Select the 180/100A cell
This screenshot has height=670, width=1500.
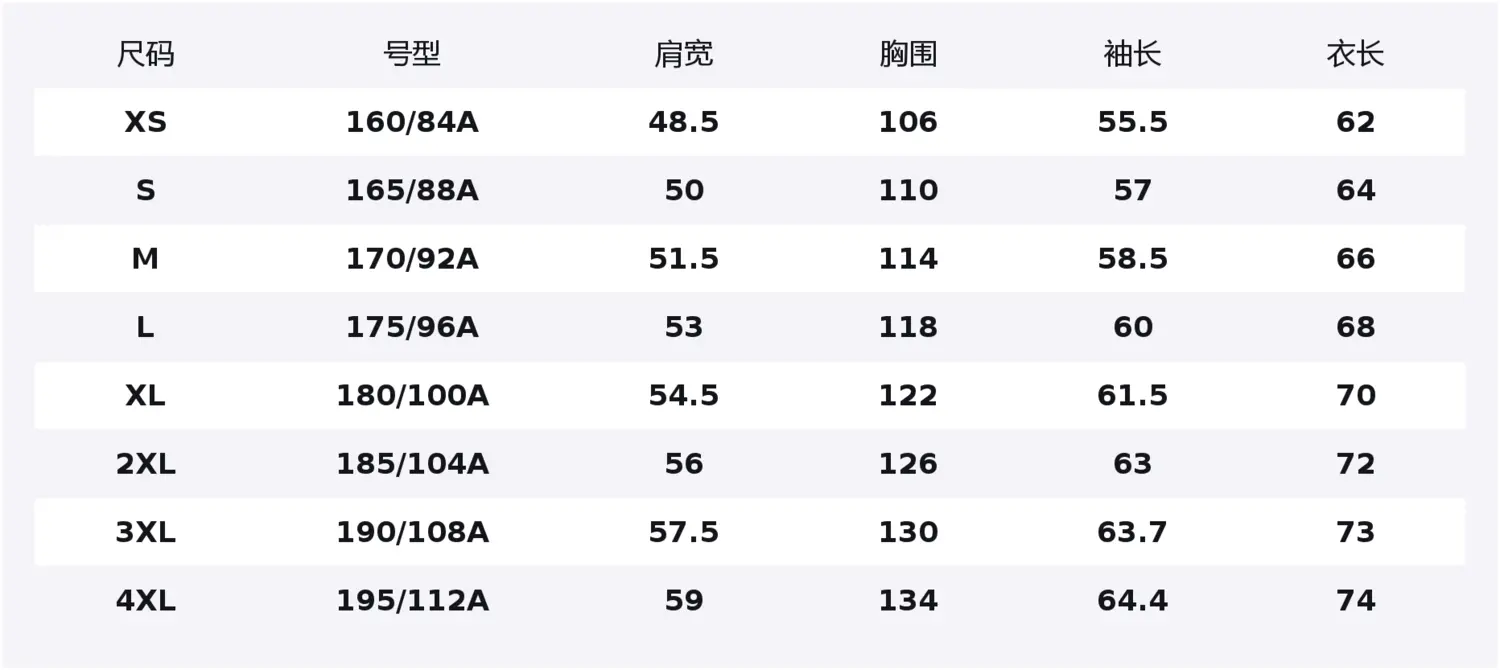point(412,396)
